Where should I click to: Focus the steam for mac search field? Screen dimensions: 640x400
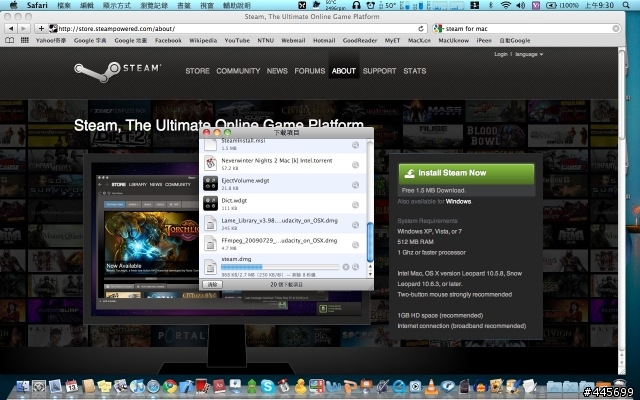coord(527,29)
